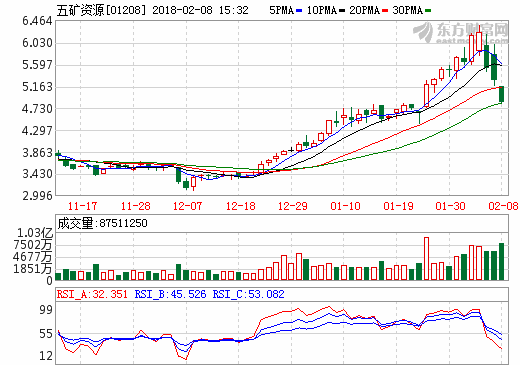This screenshot has height=365, width=520.
Task: Click the 5.597 price axis label
Action: [x=37, y=65]
